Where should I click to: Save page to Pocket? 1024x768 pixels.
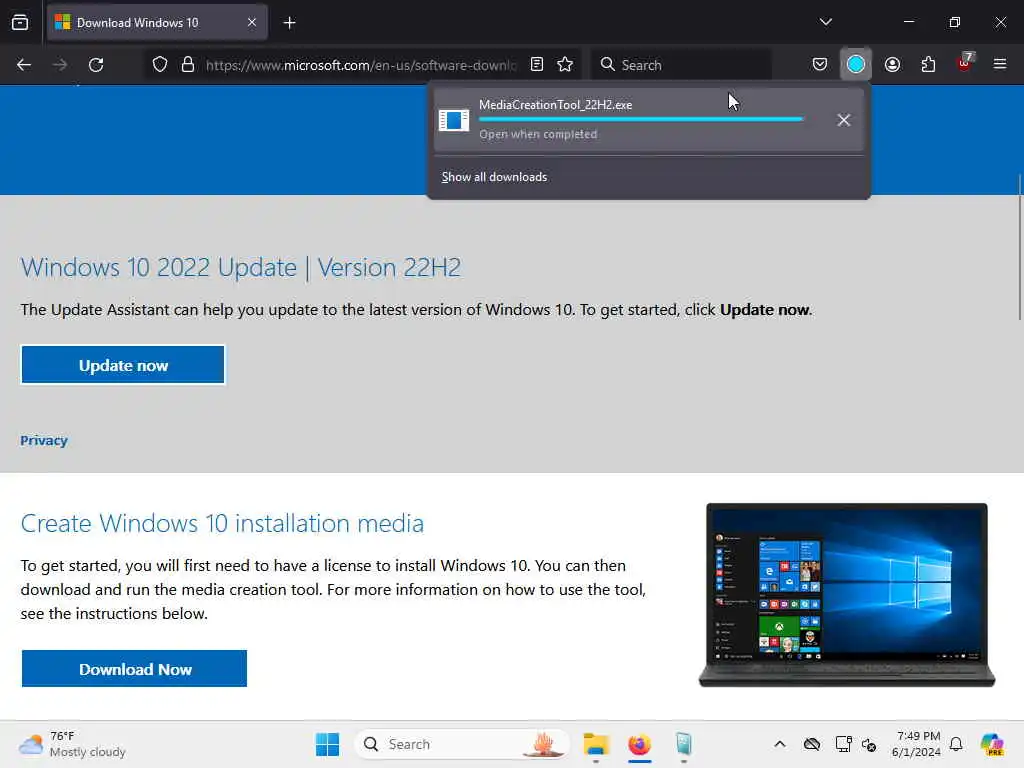click(820, 64)
